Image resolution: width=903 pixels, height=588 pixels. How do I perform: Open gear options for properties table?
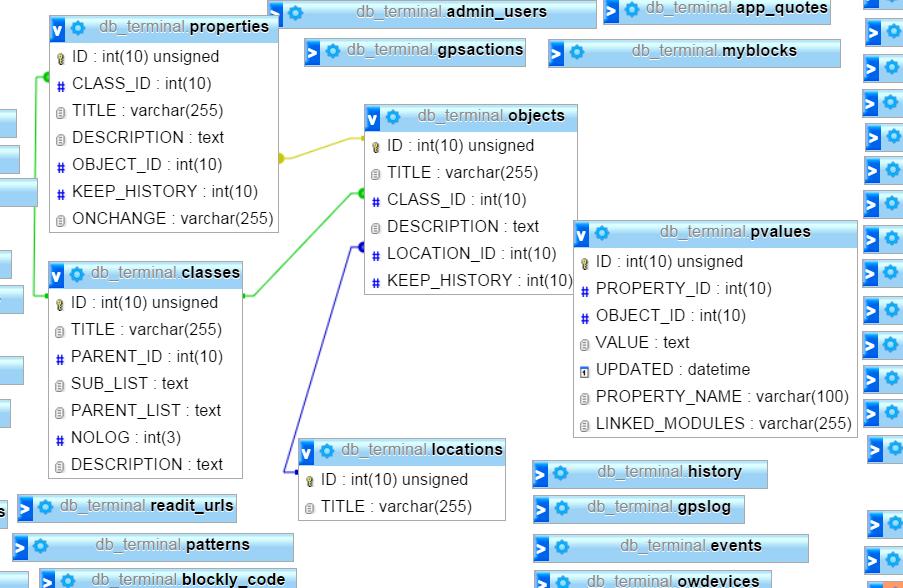tap(78, 27)
